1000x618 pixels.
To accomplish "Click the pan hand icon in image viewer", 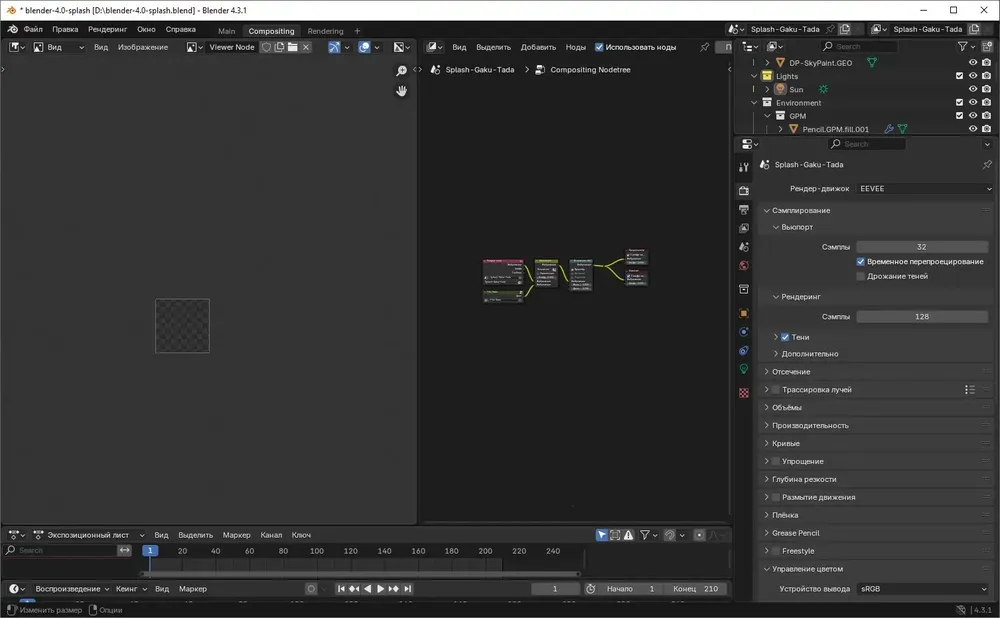I will [x=401, y=91].
